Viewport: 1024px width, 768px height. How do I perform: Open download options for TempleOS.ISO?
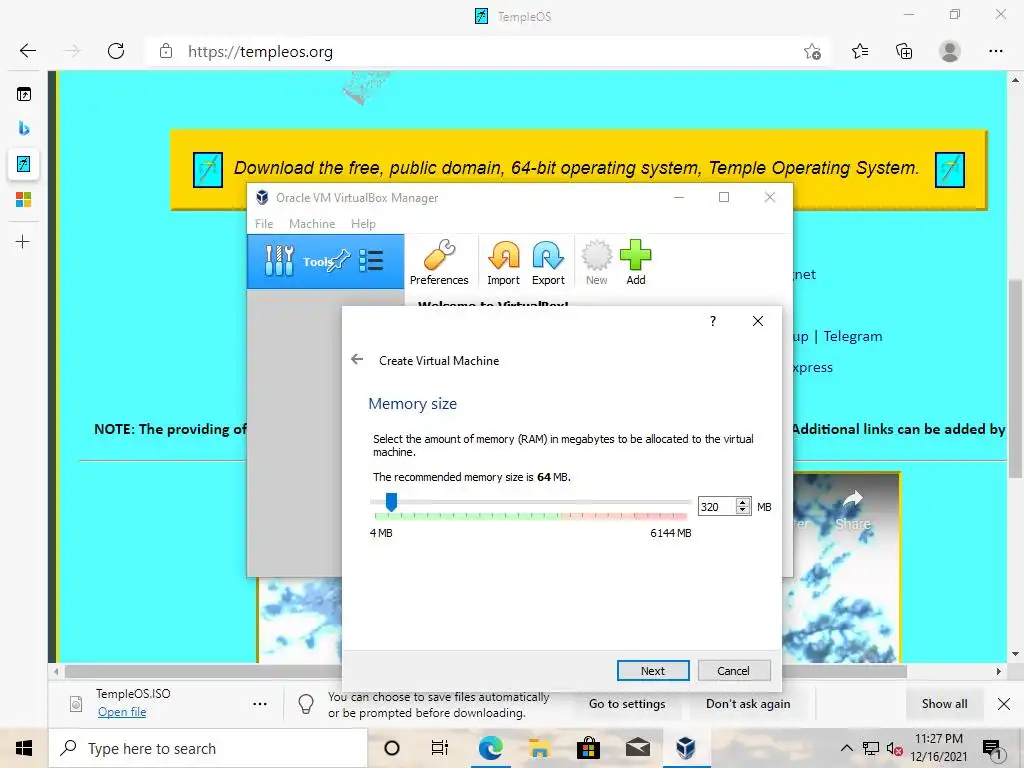coord(260,703)
